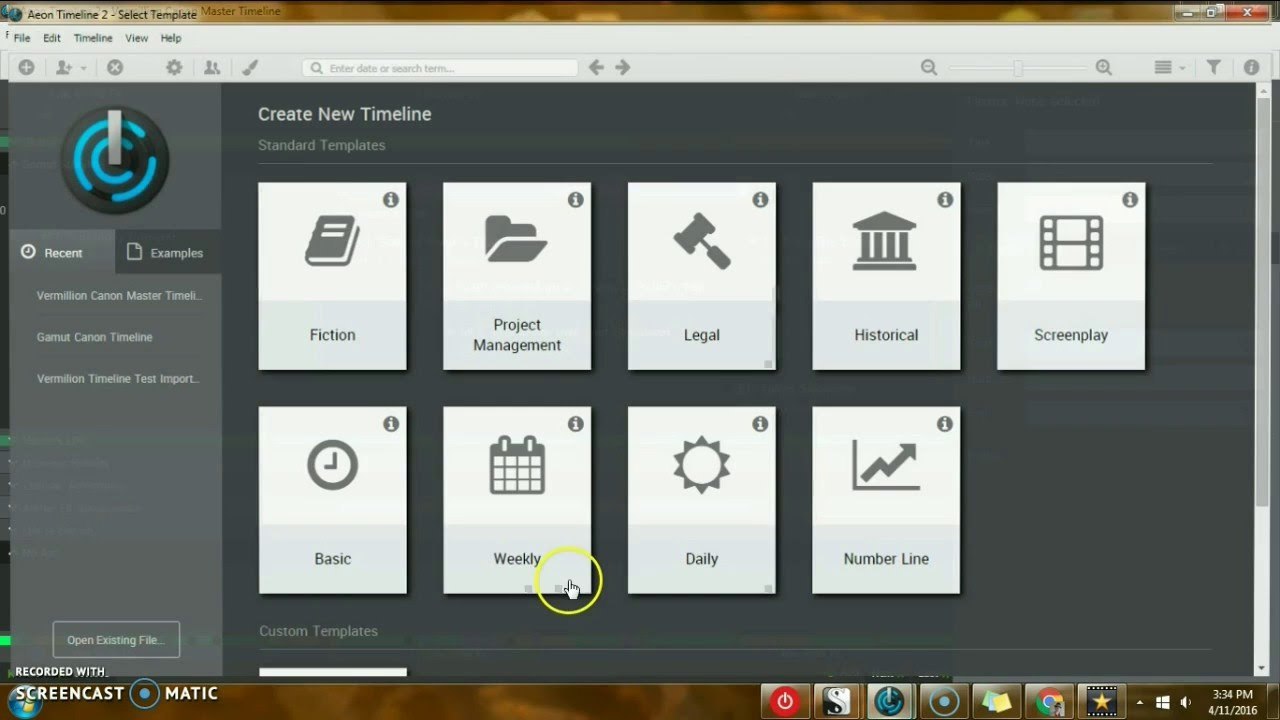Viewport: 1280px width, 720px height.
Task: Click the forward arrow in toolbar
Action: click(x=622, y=67)
